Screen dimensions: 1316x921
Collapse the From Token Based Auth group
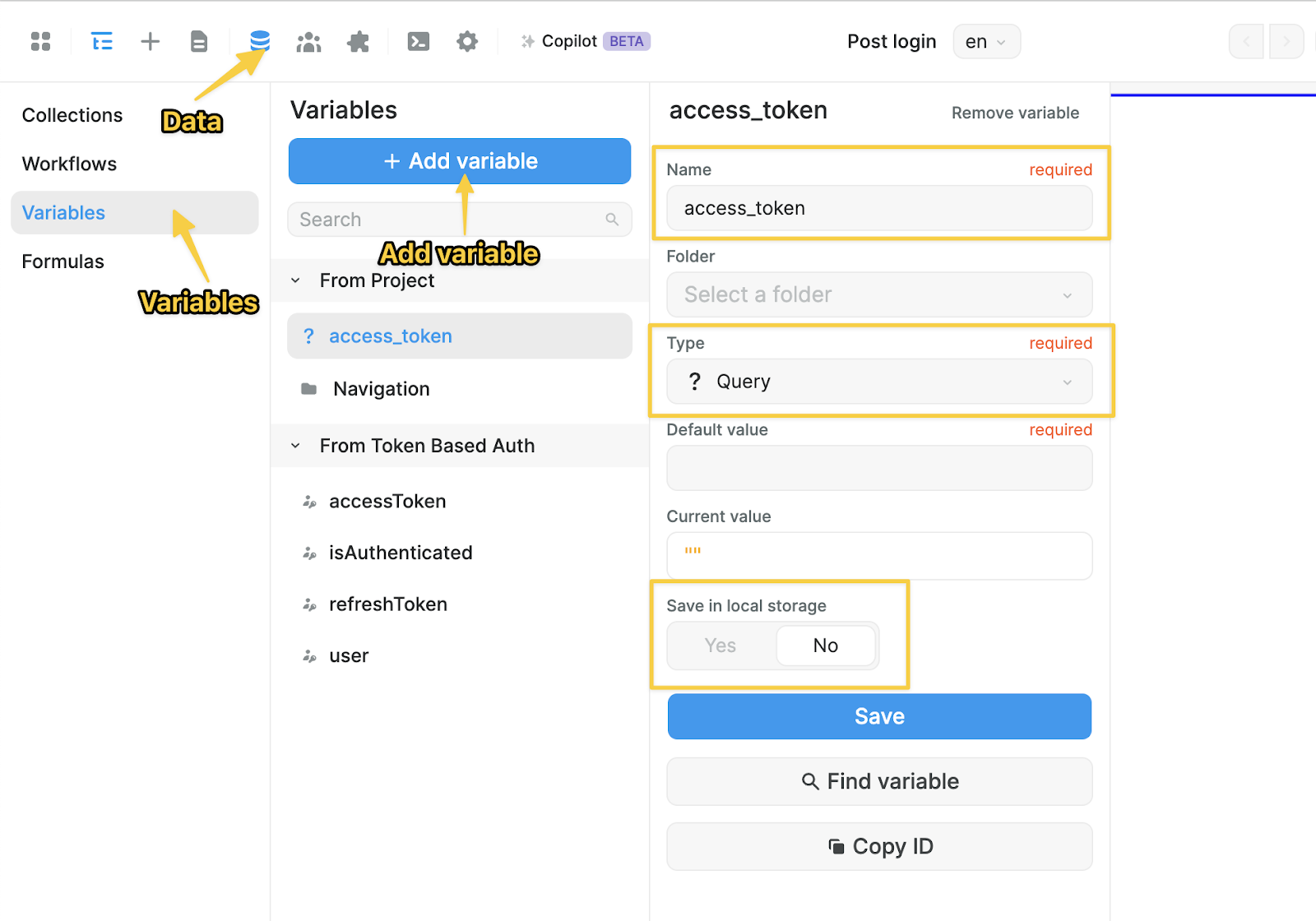point(294,446)
